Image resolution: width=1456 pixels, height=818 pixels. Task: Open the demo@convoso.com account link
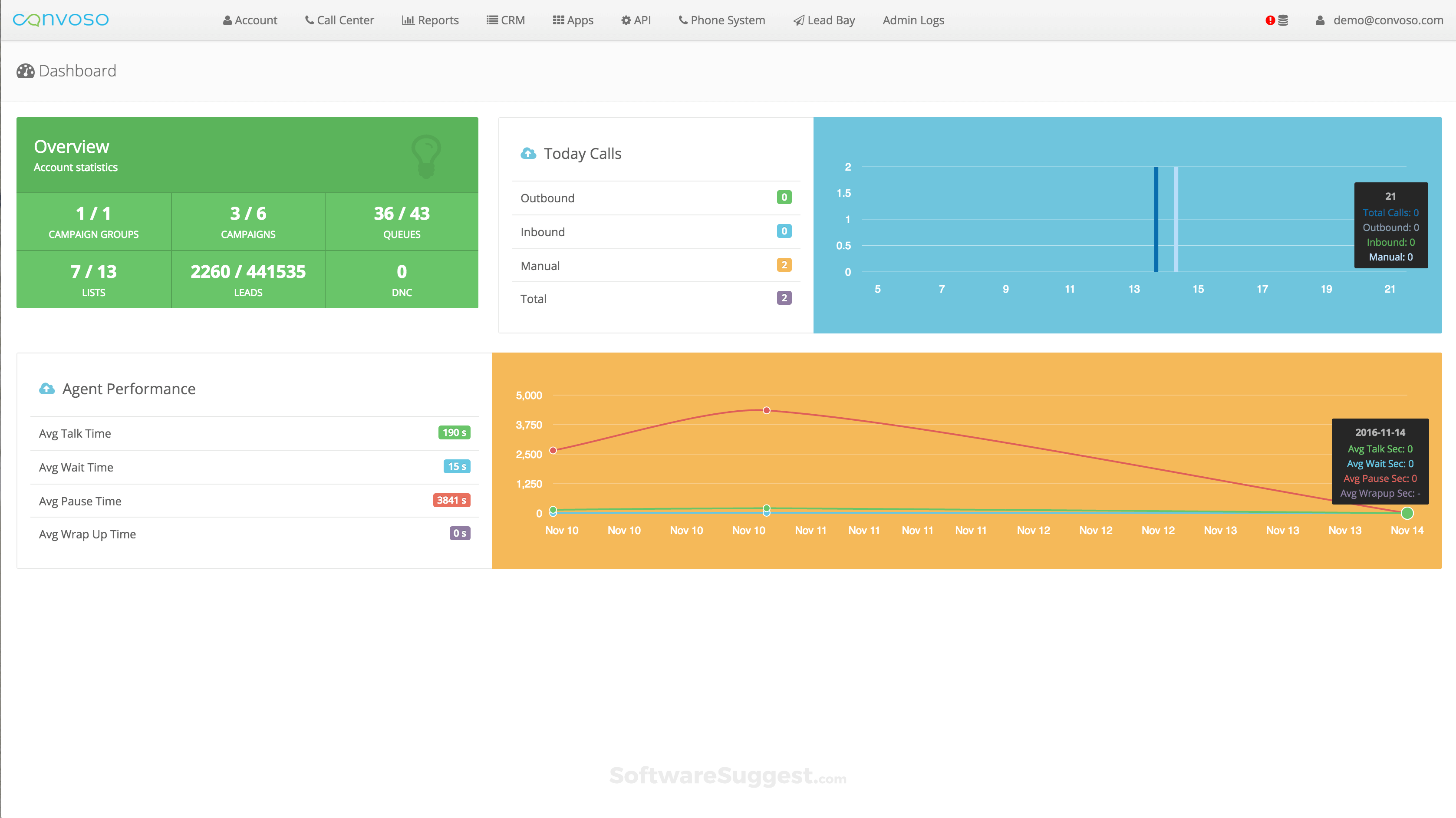1388,20
